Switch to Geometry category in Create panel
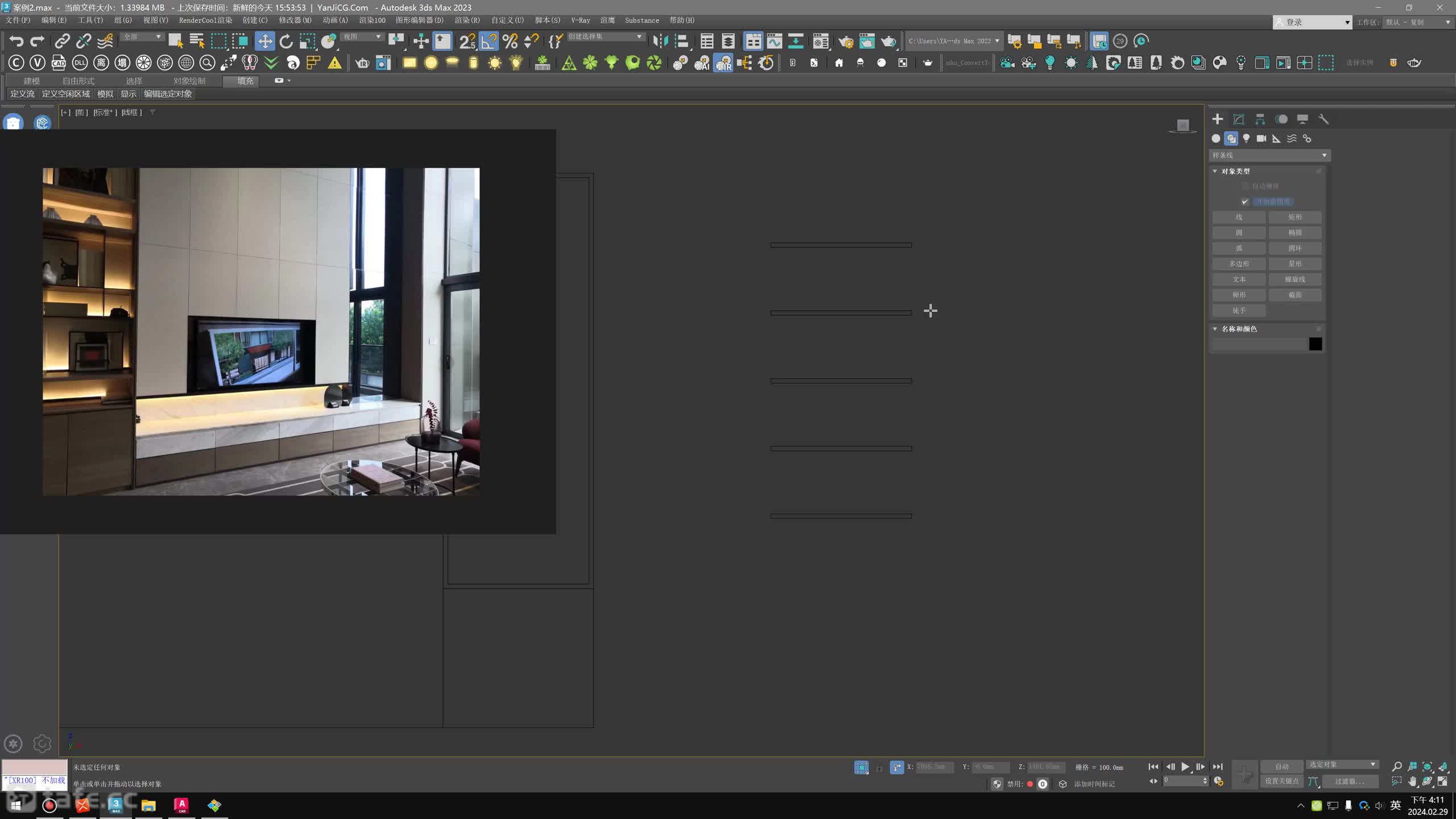This screenshot has height=819, width=1456. point(1216,138)
